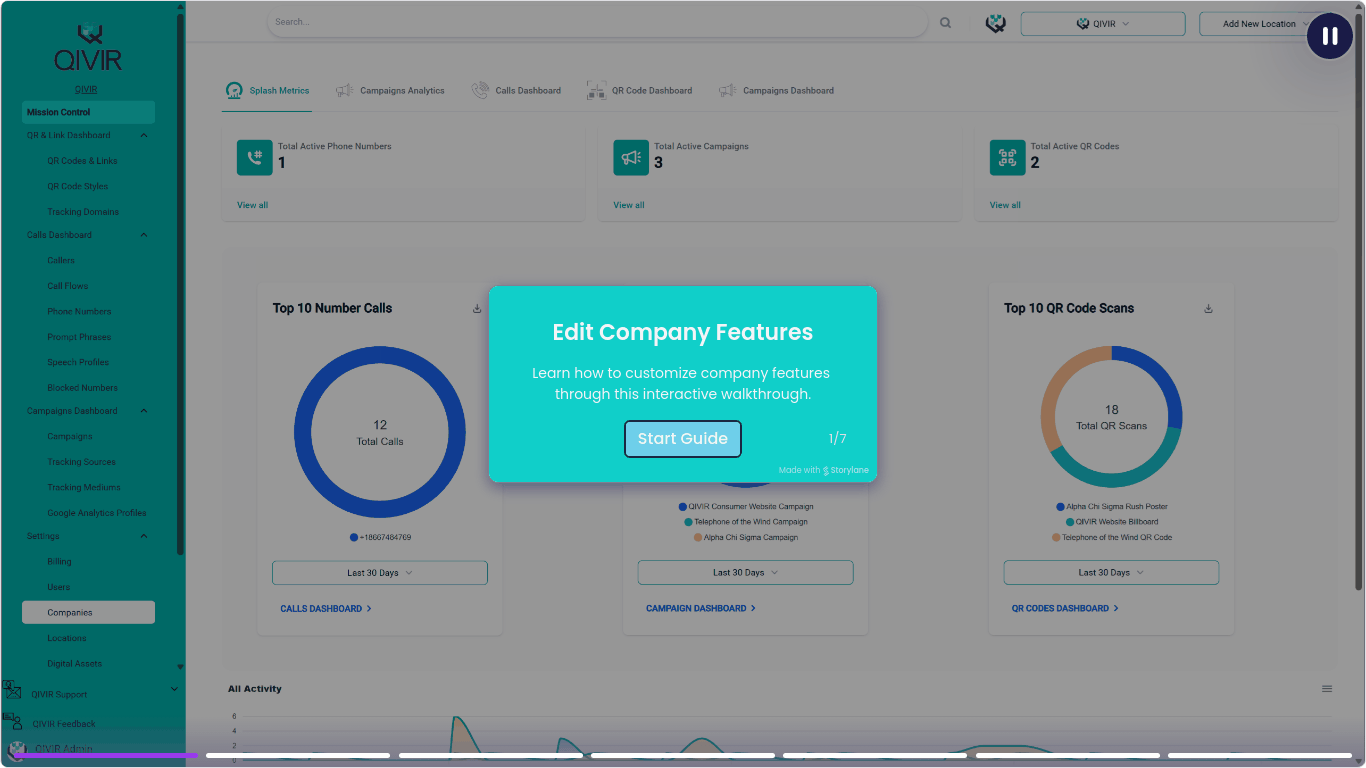The width and height of the screenshot is (1366, 768).
Task: Open Users under Settings
Action: coord(58,588)
